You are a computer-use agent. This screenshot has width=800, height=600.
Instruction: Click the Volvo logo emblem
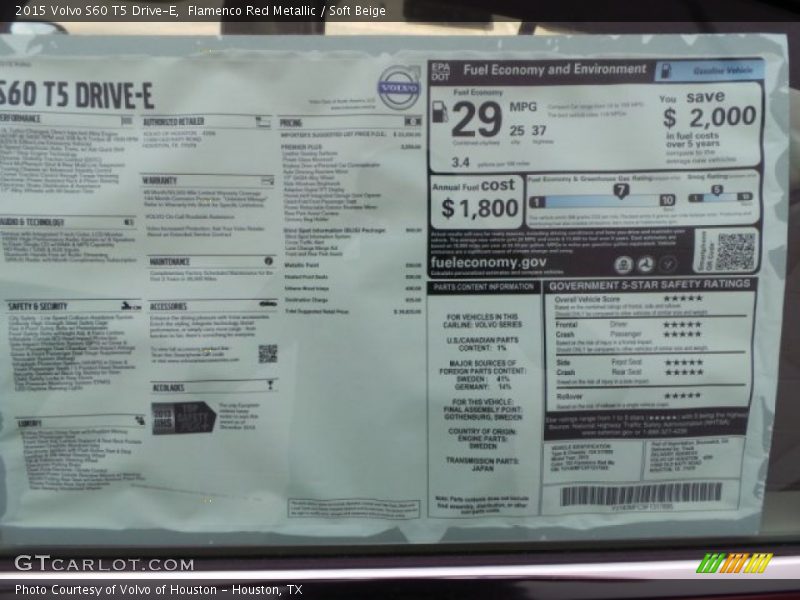[399, 88]
